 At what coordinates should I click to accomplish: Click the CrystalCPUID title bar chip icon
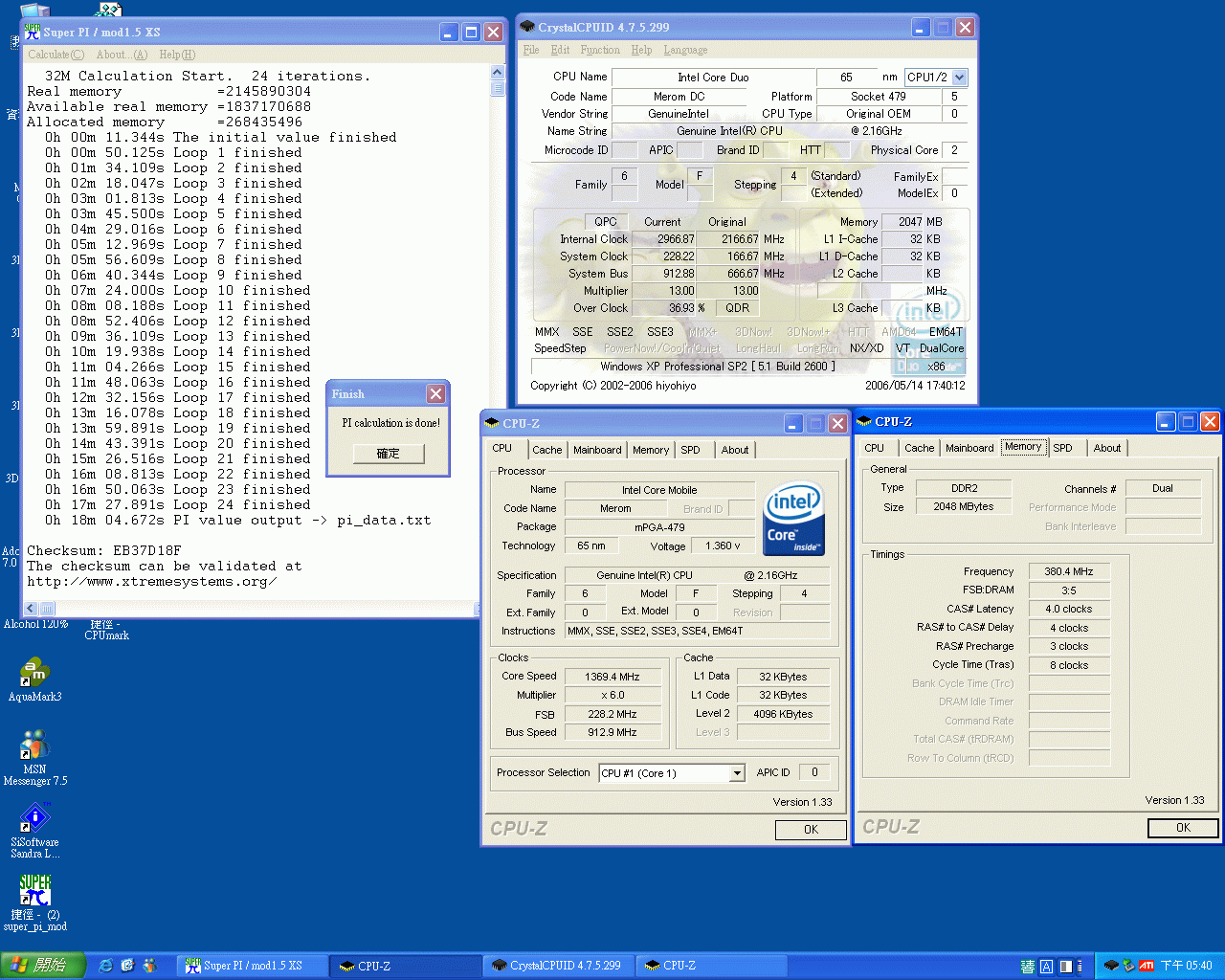pos(526,27)
